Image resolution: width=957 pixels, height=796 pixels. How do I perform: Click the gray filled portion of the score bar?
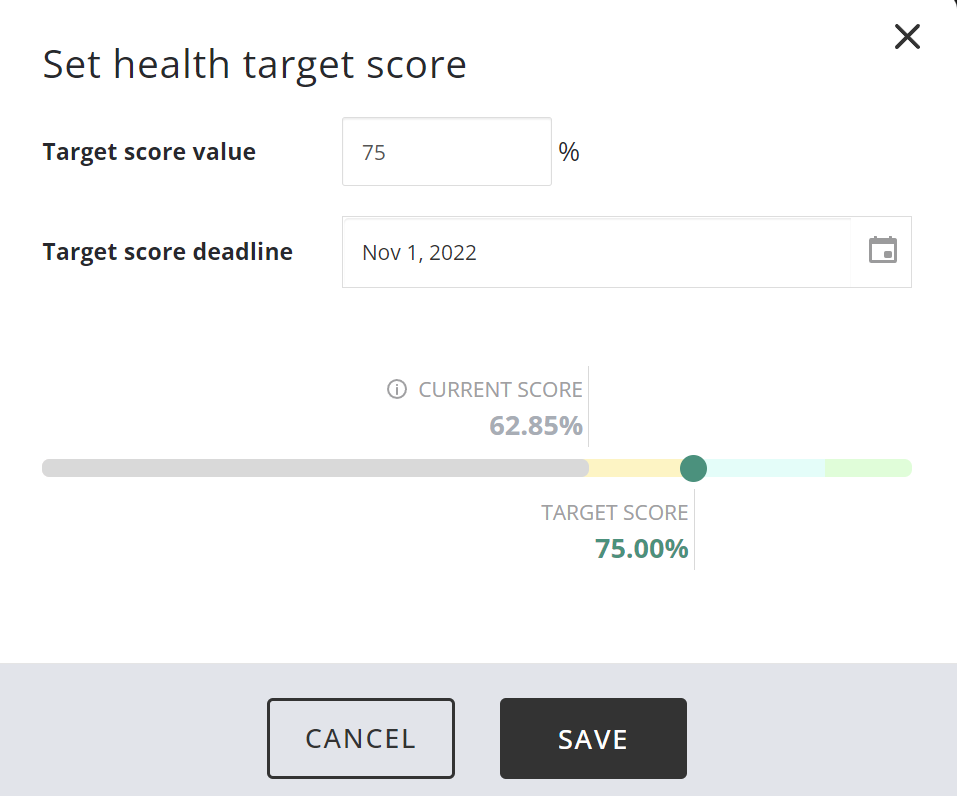315,468
